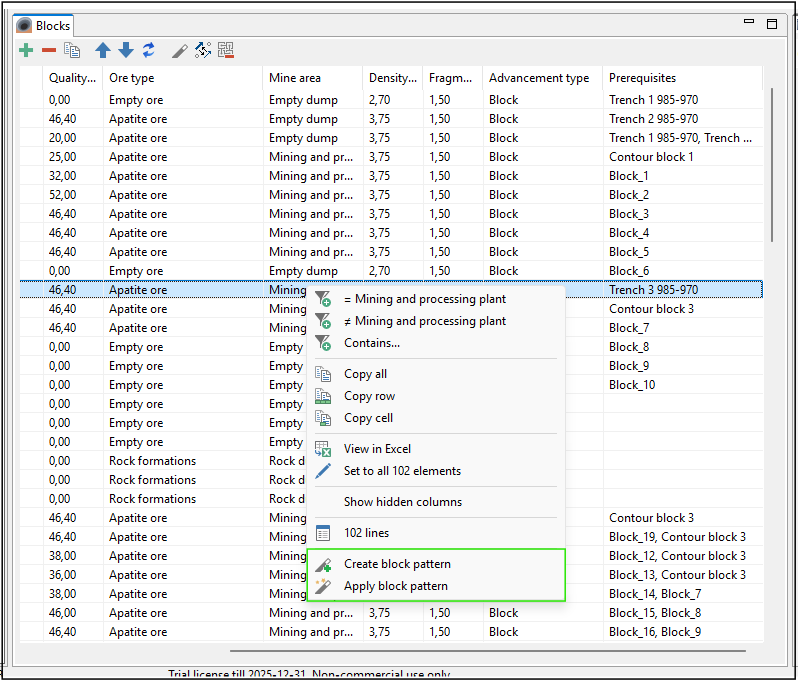Viewport: 798px width, 680px height.
Task: Click the table icon next to 102 lines
Action: [323, 533]
